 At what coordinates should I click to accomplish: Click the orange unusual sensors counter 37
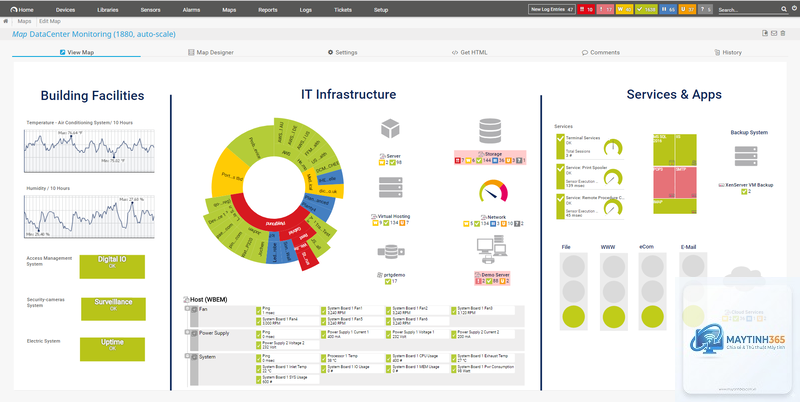point(687,9)
